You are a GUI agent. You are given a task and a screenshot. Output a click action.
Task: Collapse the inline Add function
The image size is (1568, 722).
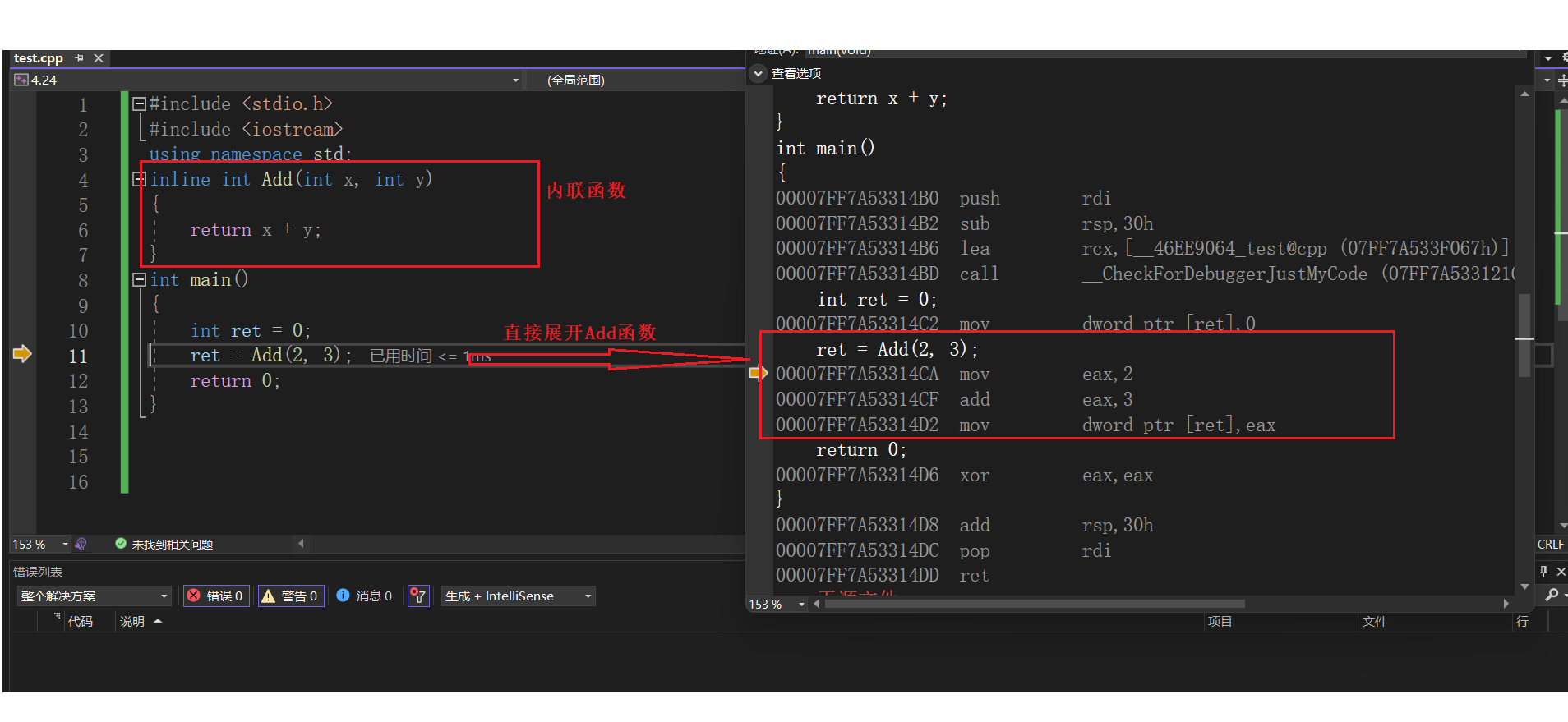[139, 180]
